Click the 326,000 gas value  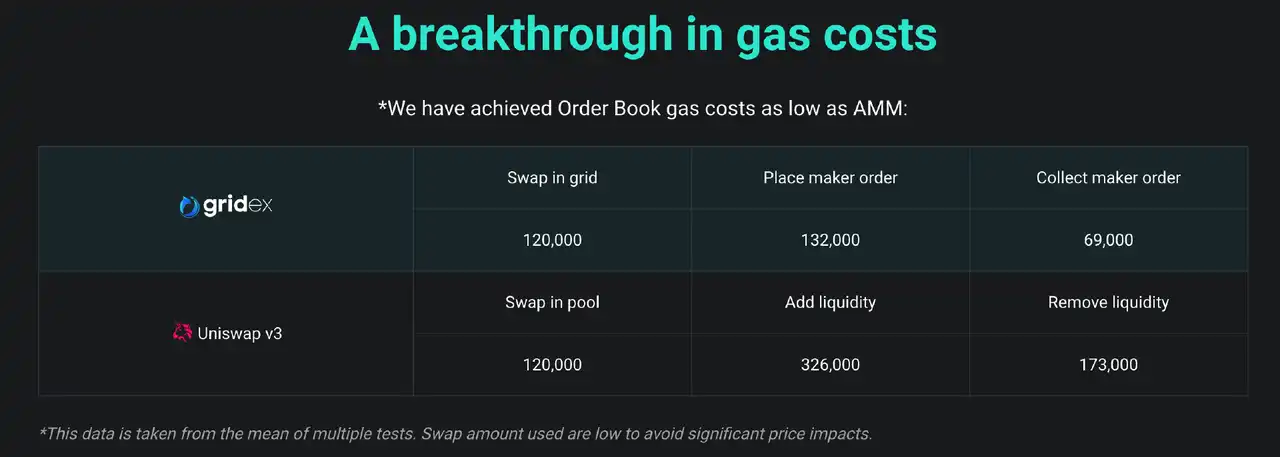click(x=830, y=365)
